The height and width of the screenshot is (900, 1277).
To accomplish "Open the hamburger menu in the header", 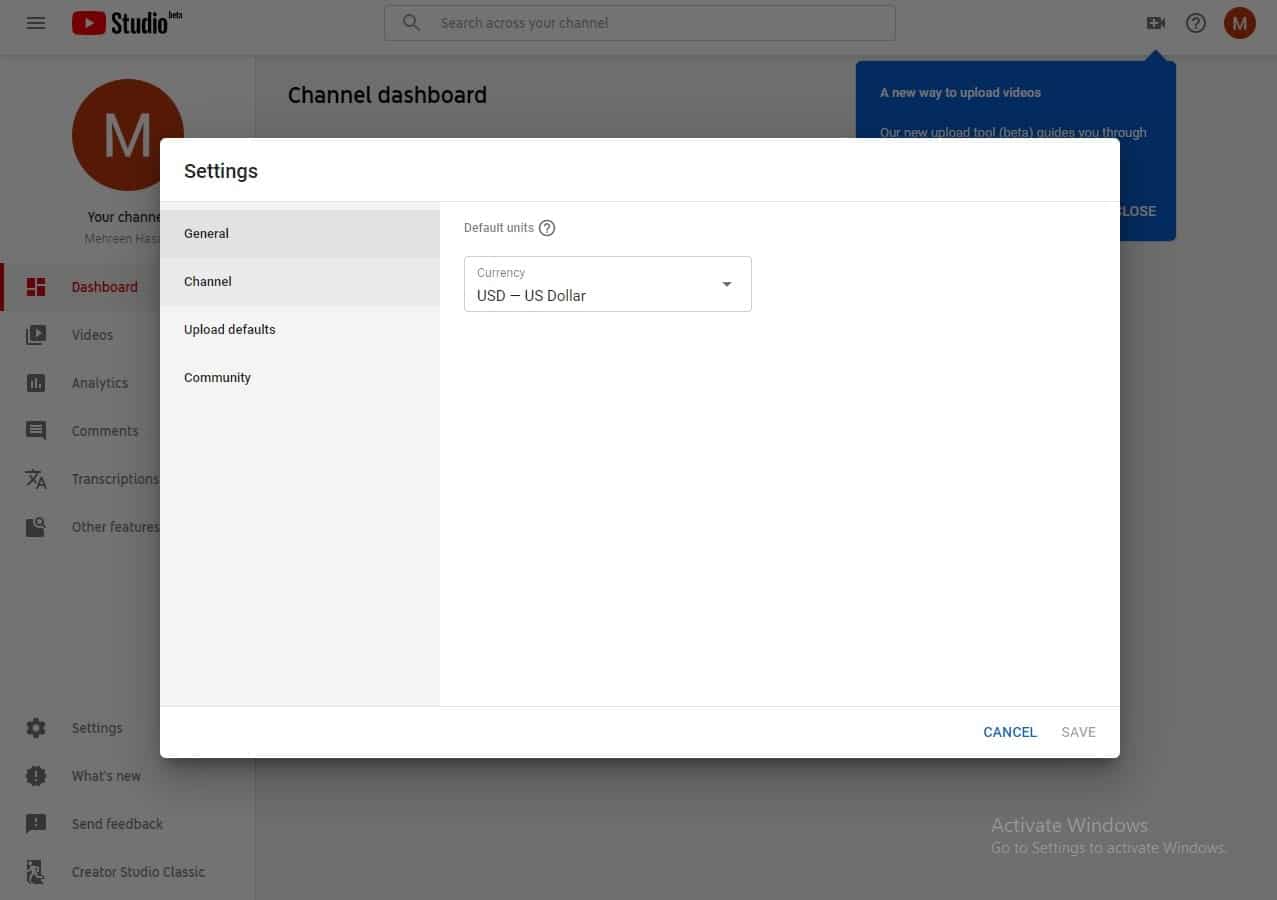I will tap(36, 23).
